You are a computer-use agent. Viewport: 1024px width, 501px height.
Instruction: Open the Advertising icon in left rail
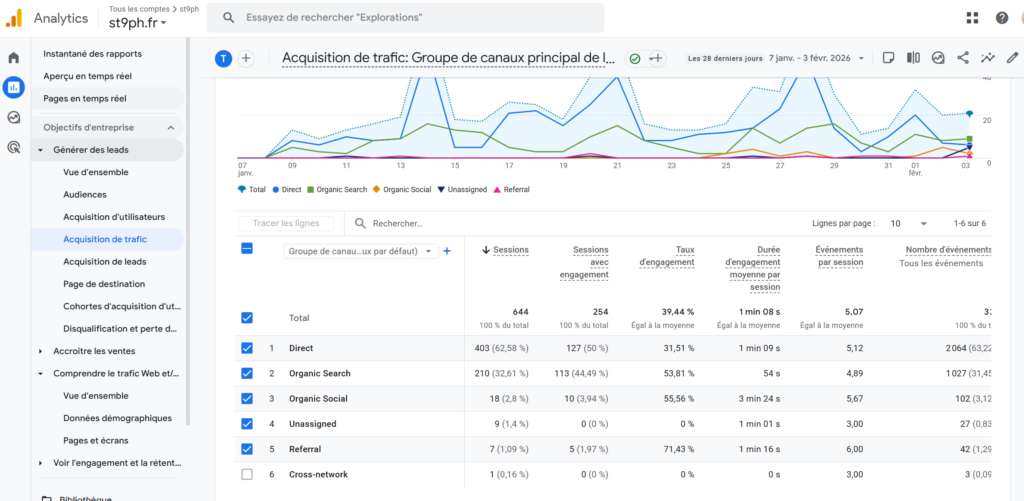click(14, 147)
